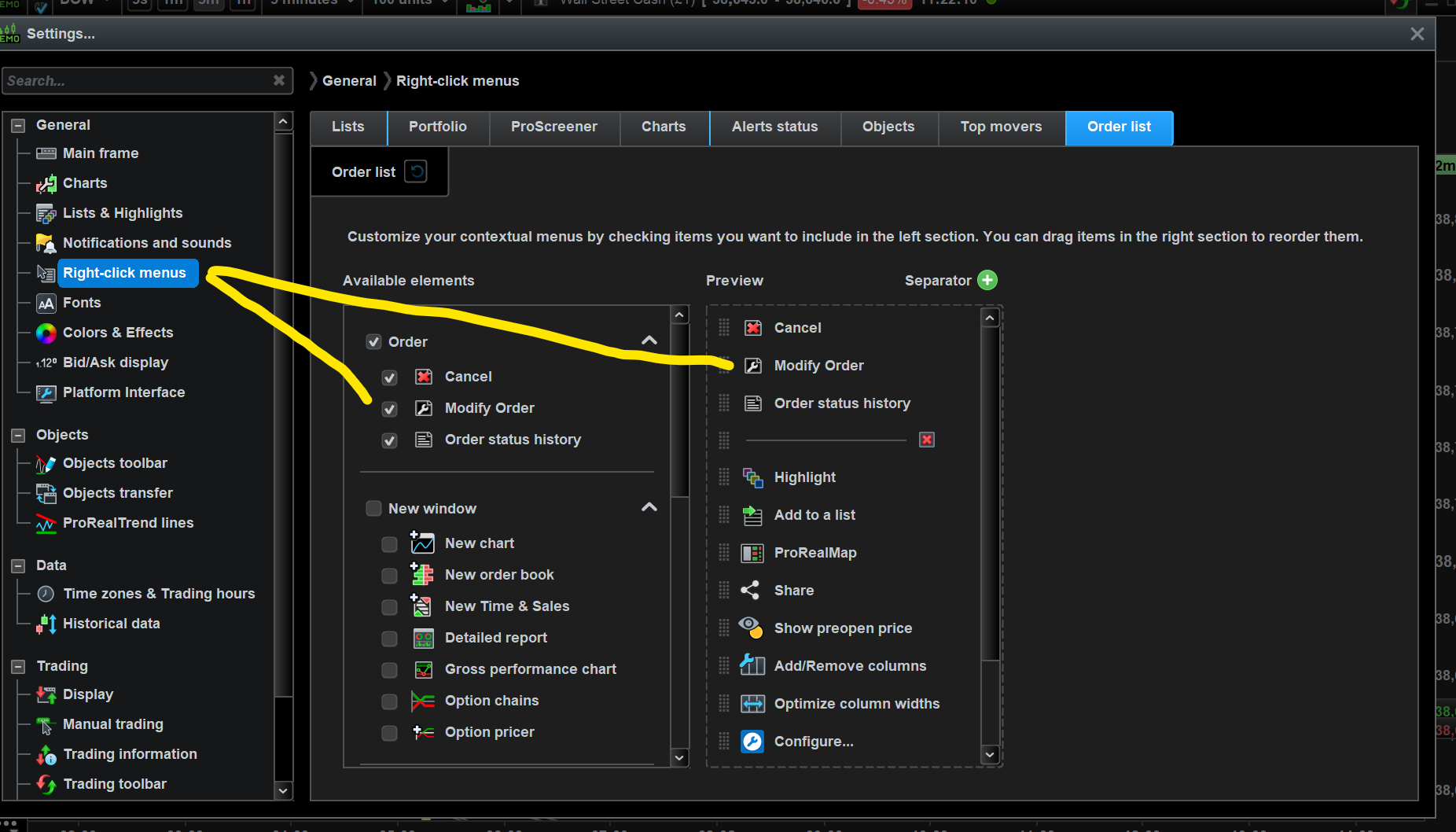Click the Manual trading icon
Viewport: 1456px width, 832px height.
point(46,725)
